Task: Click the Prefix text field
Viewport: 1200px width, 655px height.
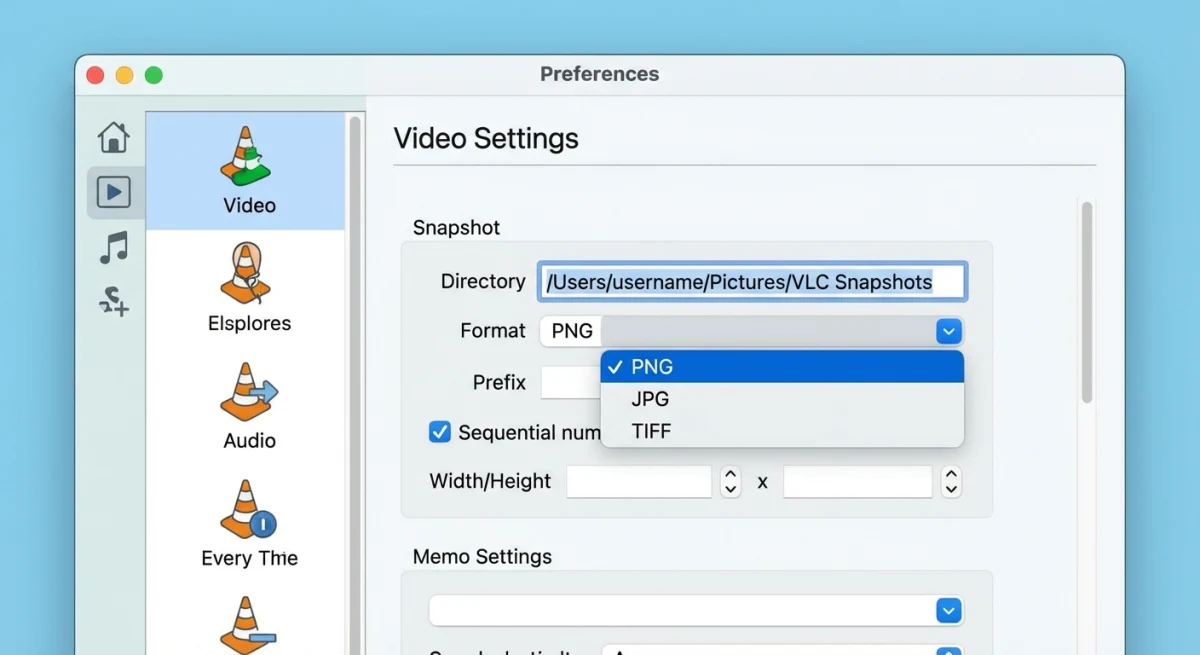Action: (x=571, y=382)
